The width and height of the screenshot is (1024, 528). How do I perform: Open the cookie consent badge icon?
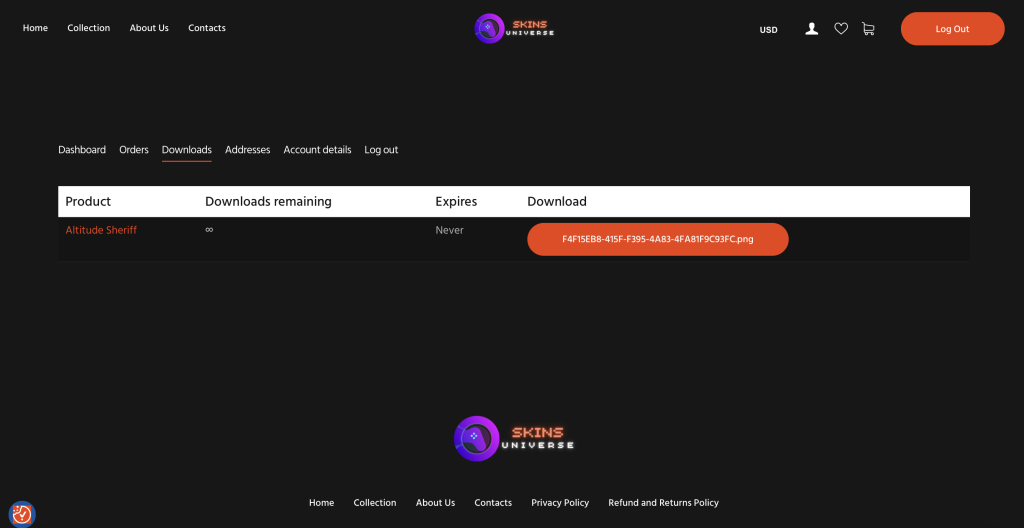(22, 514)
